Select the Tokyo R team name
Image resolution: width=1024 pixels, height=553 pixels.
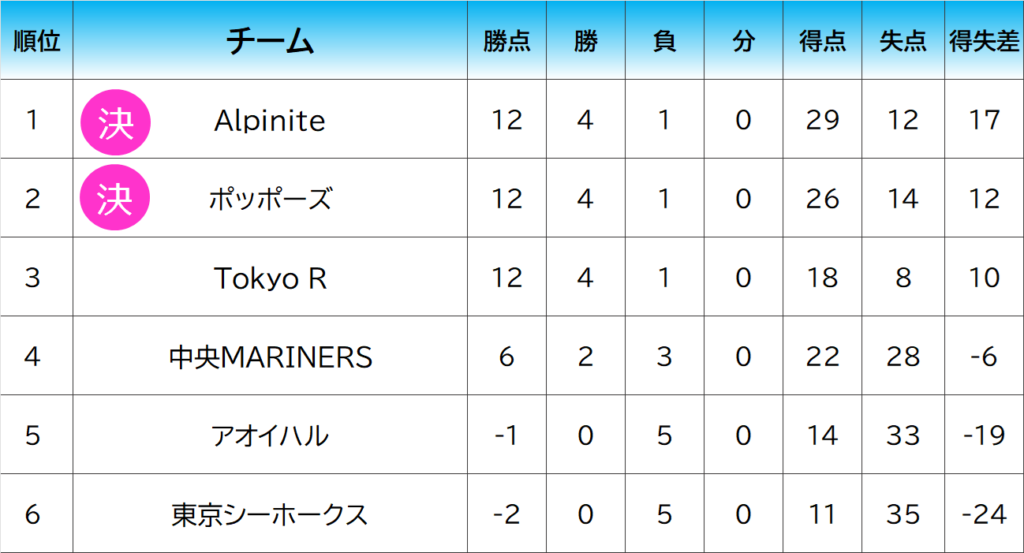tap(270, 278)
